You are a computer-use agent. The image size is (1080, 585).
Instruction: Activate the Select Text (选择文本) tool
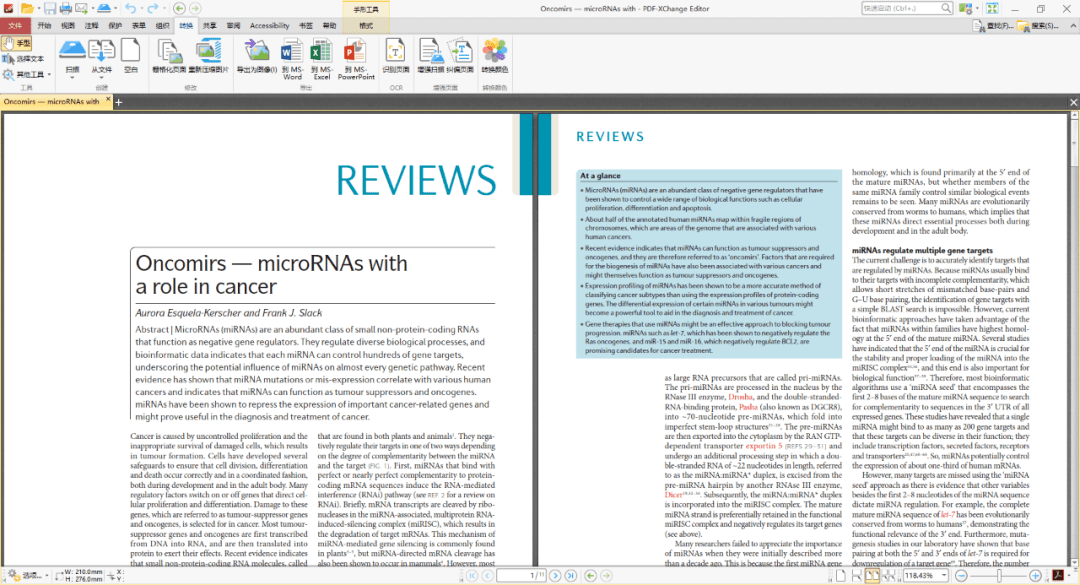pos(24,59)
